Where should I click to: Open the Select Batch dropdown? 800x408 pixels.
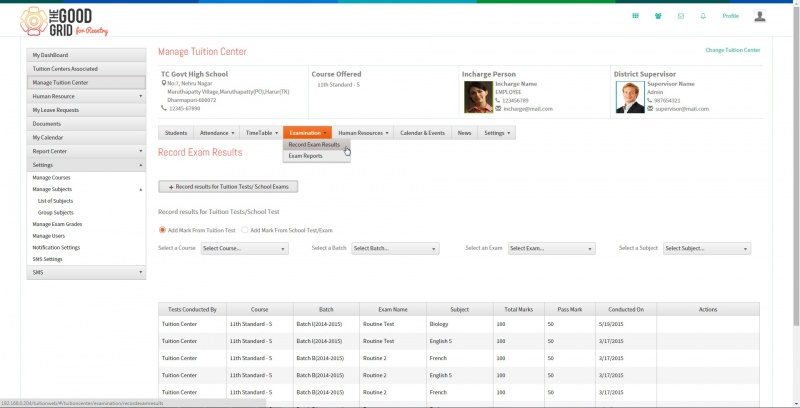pos(395,248)
